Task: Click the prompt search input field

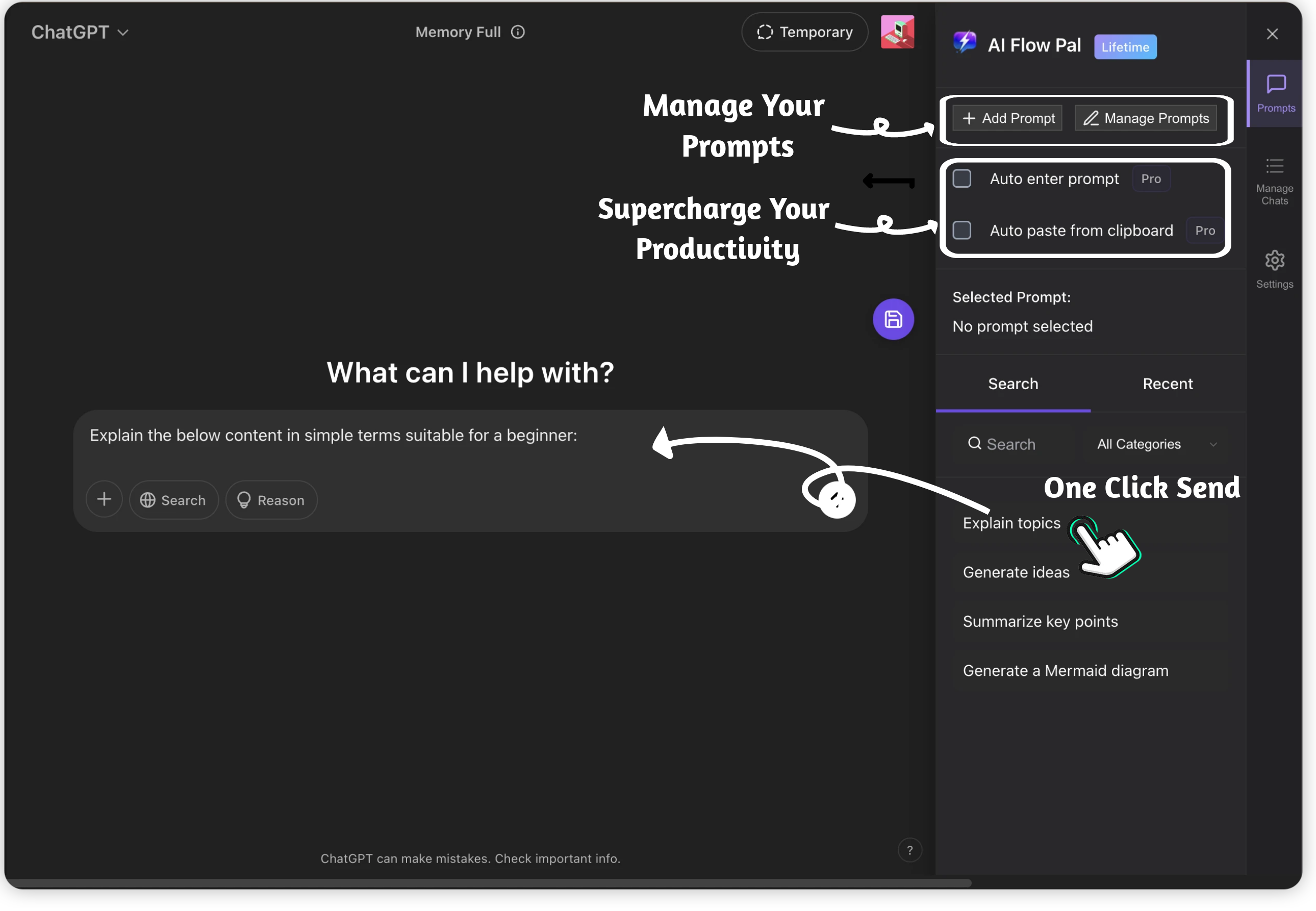Action: point(1013,444)
